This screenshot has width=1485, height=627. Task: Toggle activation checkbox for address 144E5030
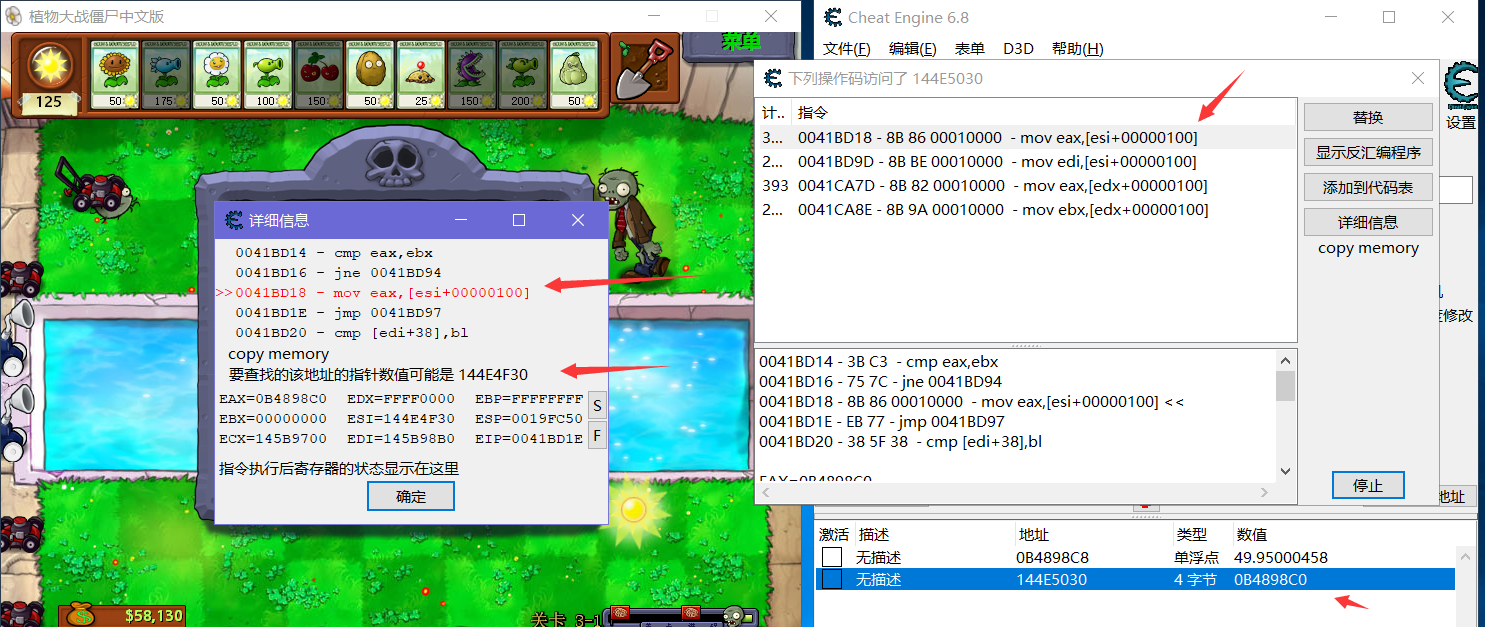pyautogui.click(x=832, y=579)
